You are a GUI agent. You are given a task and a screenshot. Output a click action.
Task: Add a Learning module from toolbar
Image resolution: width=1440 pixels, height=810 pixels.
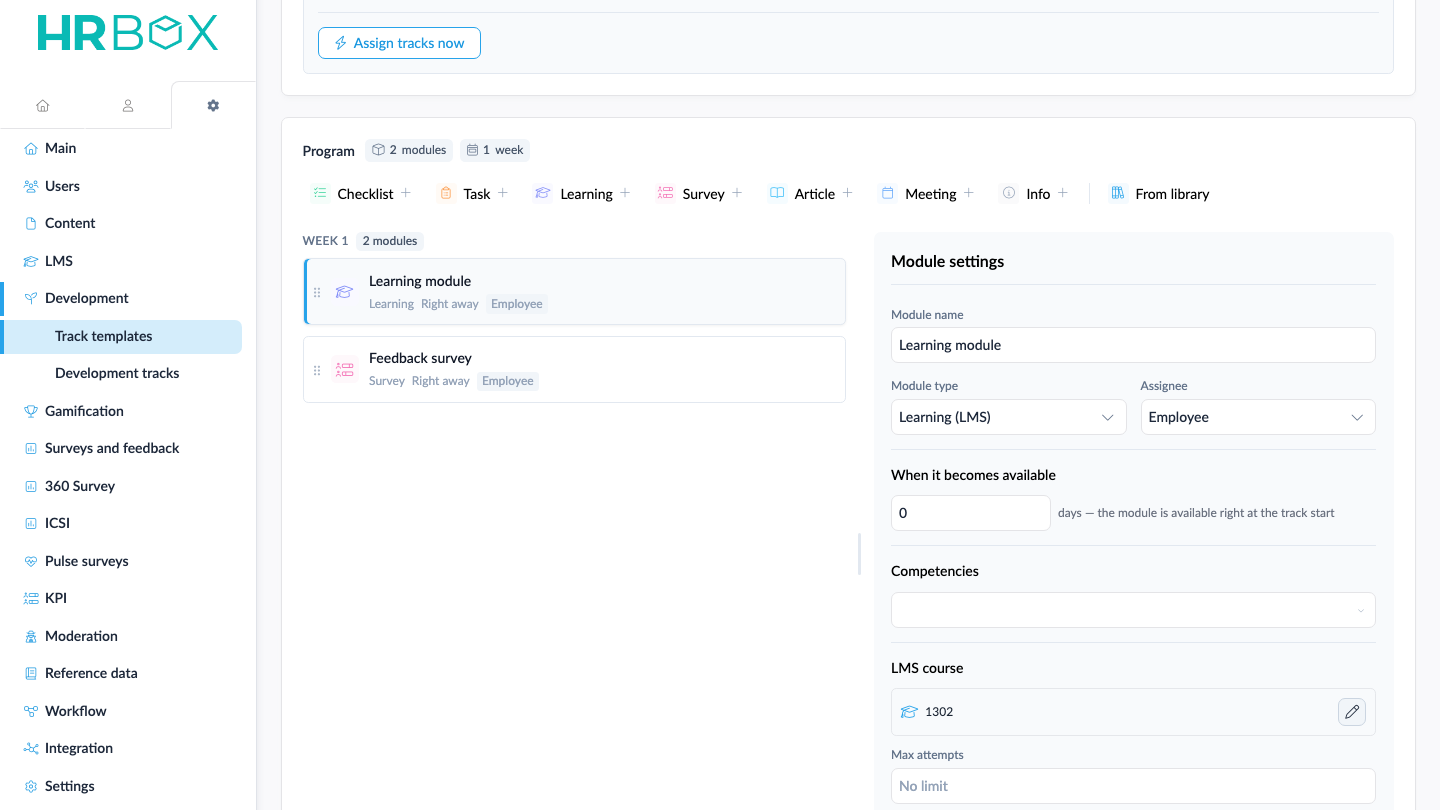583,194
